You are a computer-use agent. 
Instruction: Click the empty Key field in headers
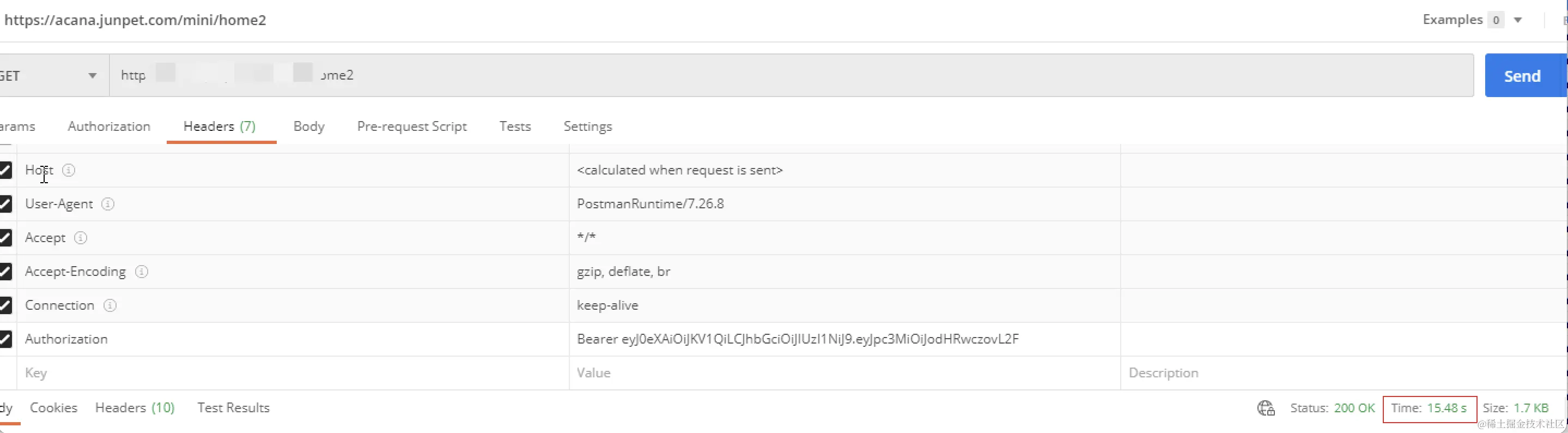pyautogui.click(x=293, y=372)
